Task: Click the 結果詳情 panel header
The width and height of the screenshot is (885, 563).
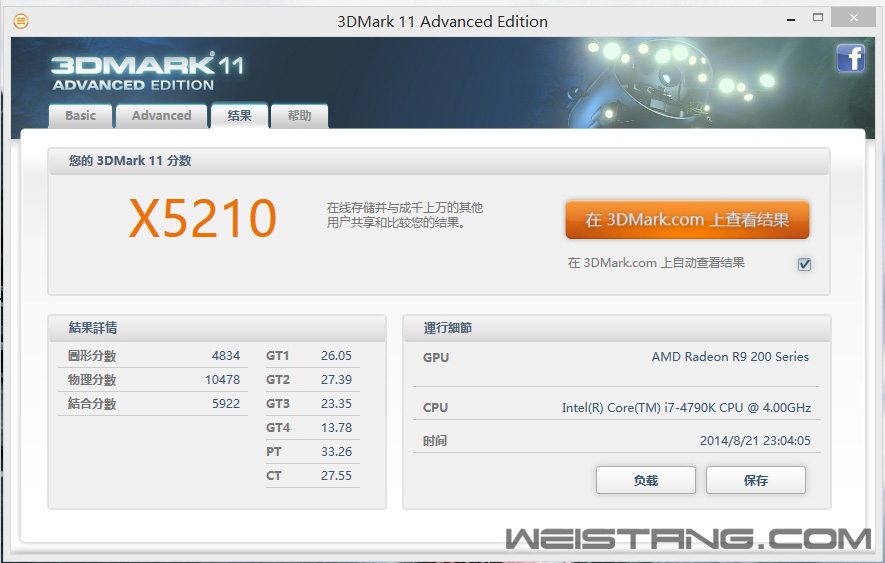Action: pyautogui.click(x=217, y=328)
